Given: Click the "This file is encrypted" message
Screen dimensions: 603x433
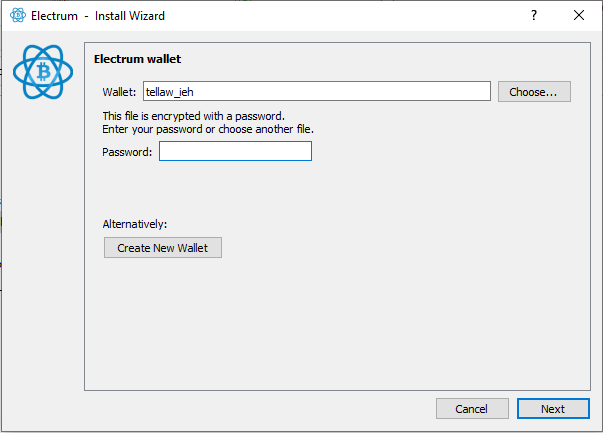Looking at the screenshot, I should (194, 116).
